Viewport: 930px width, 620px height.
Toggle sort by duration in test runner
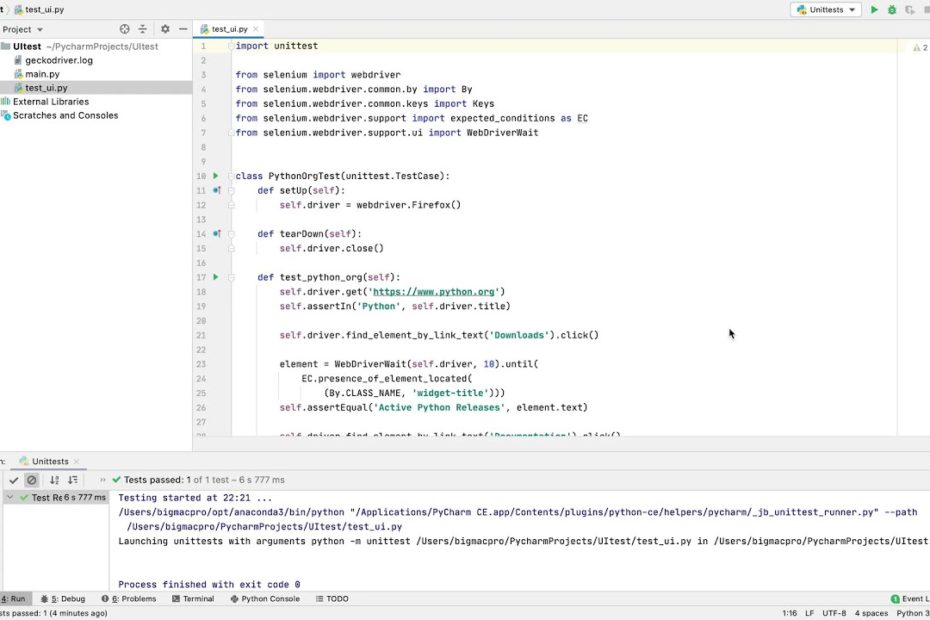pos(73,480)
